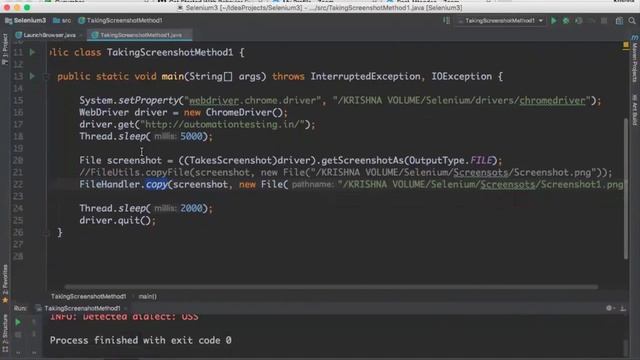Screen dimensions: 640x360
Task: Click TakingScreenshotMethod1 class in navigation bar
Action: click(120, 20)
